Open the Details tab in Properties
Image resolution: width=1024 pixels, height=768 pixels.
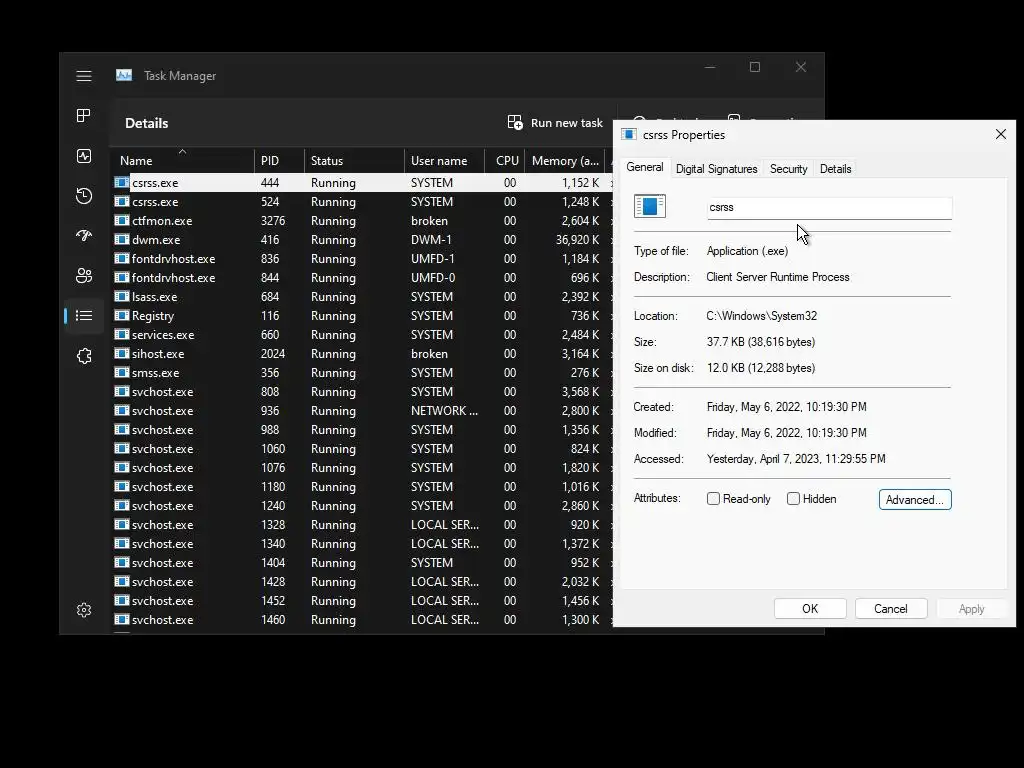click(835, 169)
